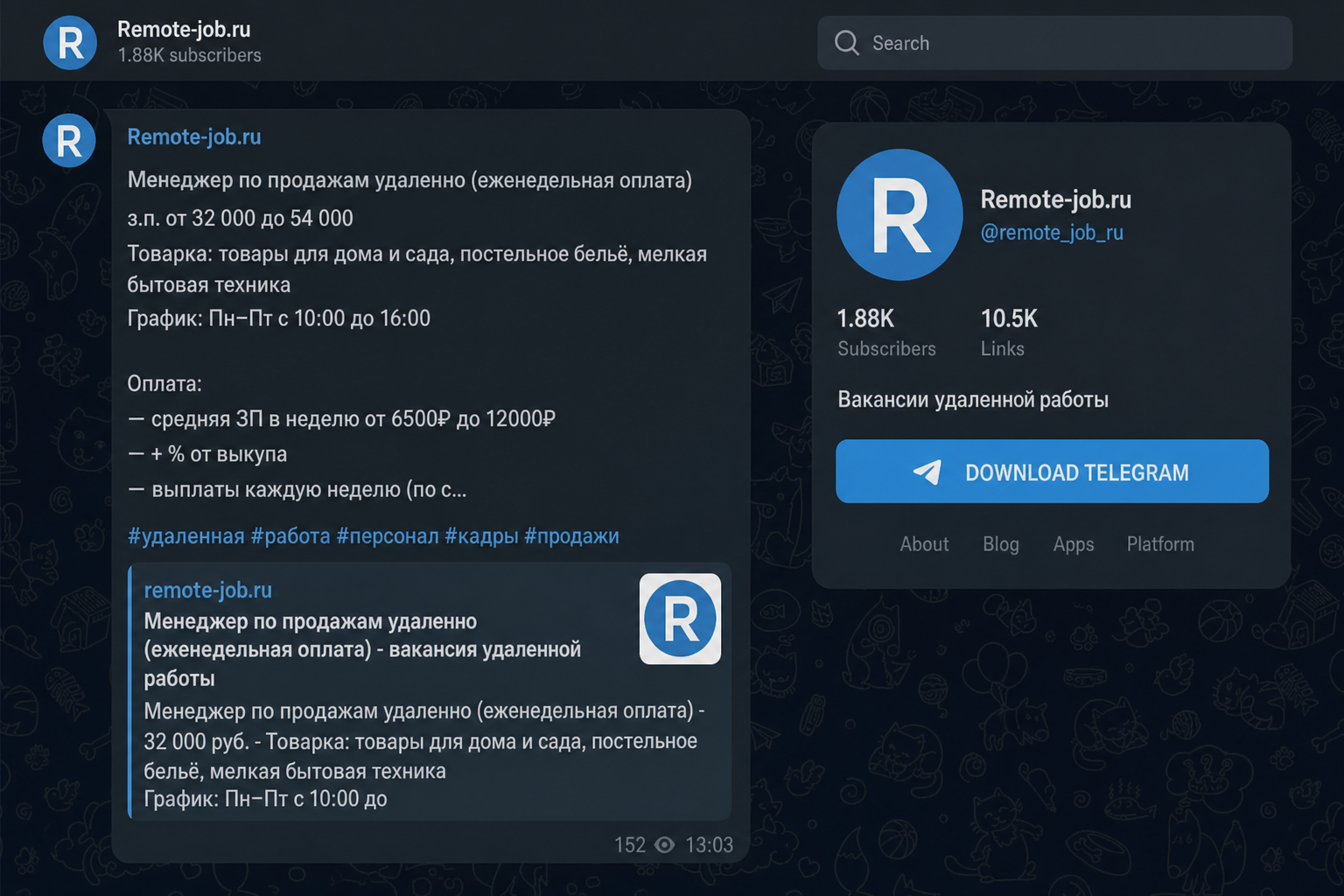Viewport: 1344px width, 896px height.
Task: Open the large channel avatar in the info card
Action: coord(899,214)
